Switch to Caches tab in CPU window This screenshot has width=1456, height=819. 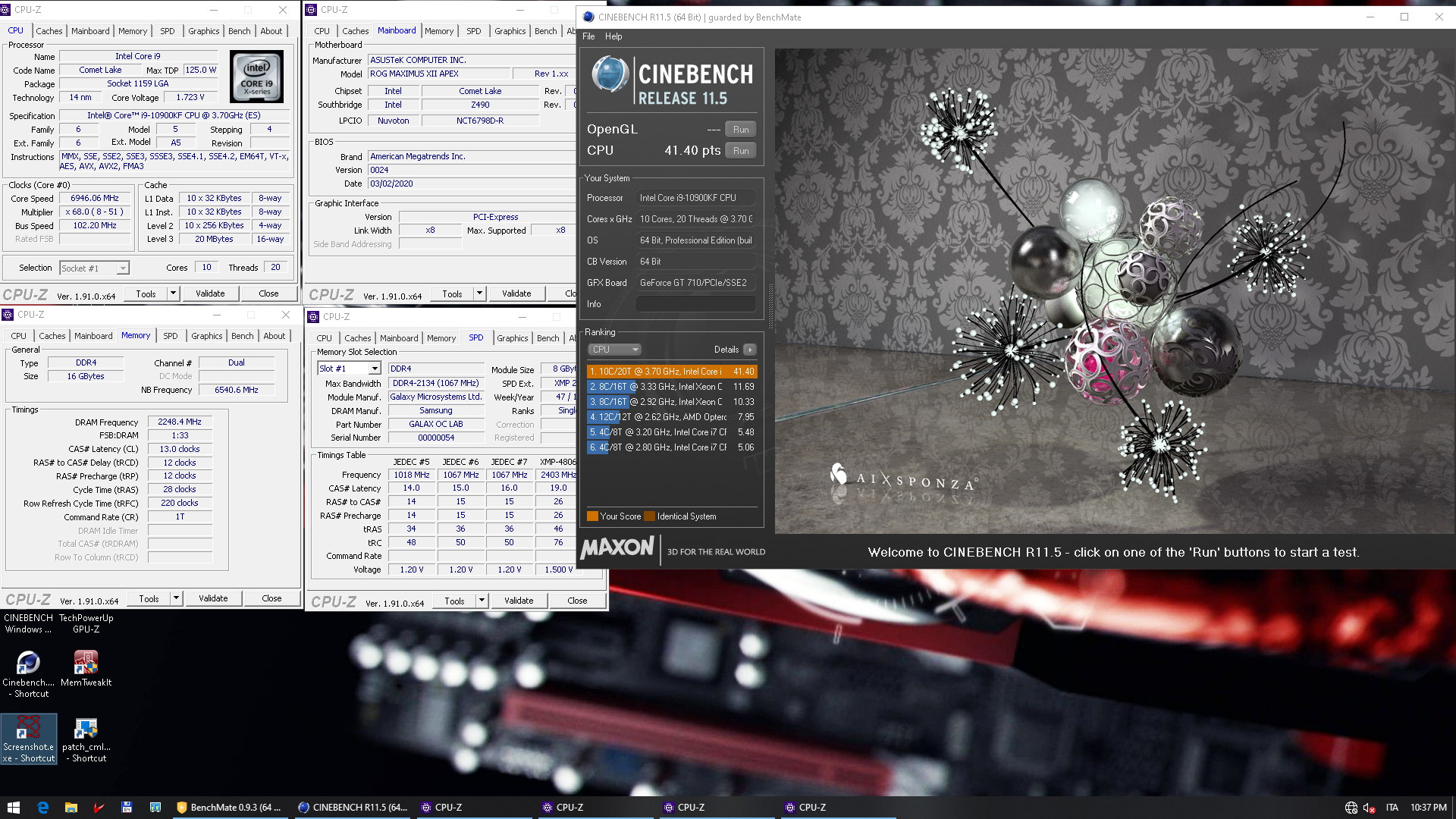(49, 31)
